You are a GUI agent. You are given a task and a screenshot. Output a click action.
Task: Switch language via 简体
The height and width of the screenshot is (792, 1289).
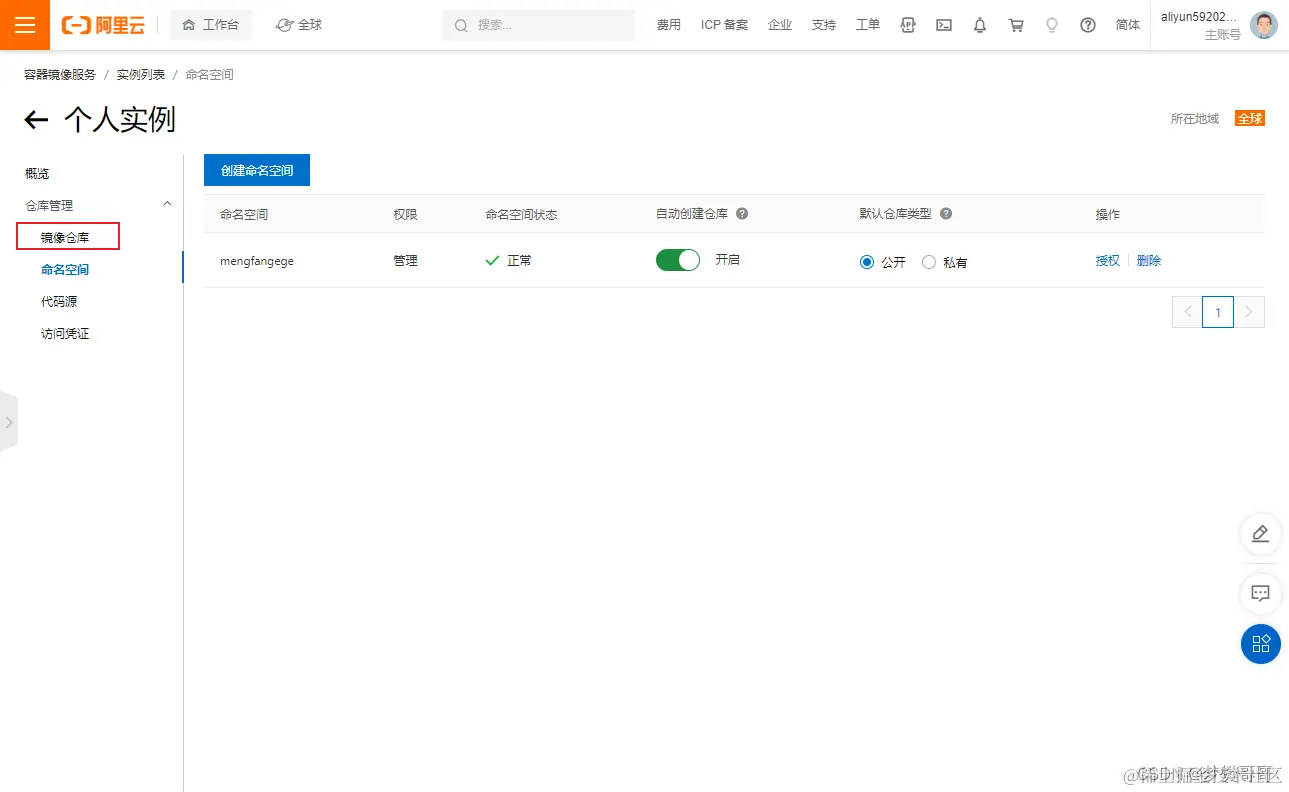pyautogui.click(x=1128, y=25)
